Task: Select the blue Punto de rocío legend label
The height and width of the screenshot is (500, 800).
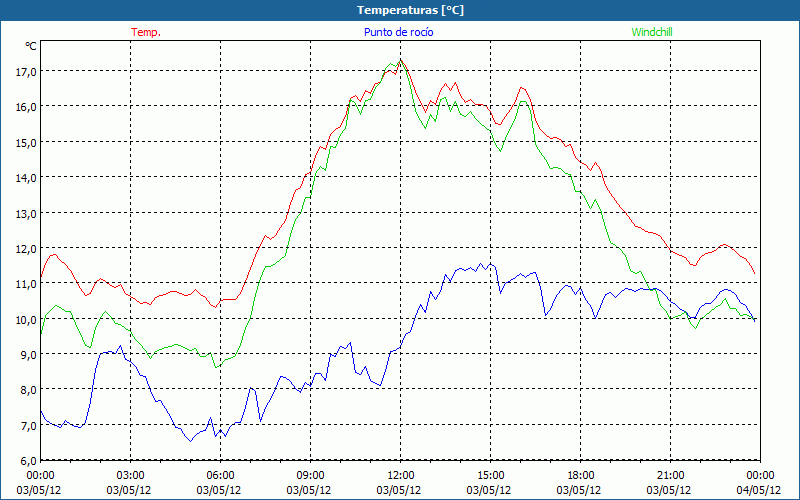Action: [398, 32]
